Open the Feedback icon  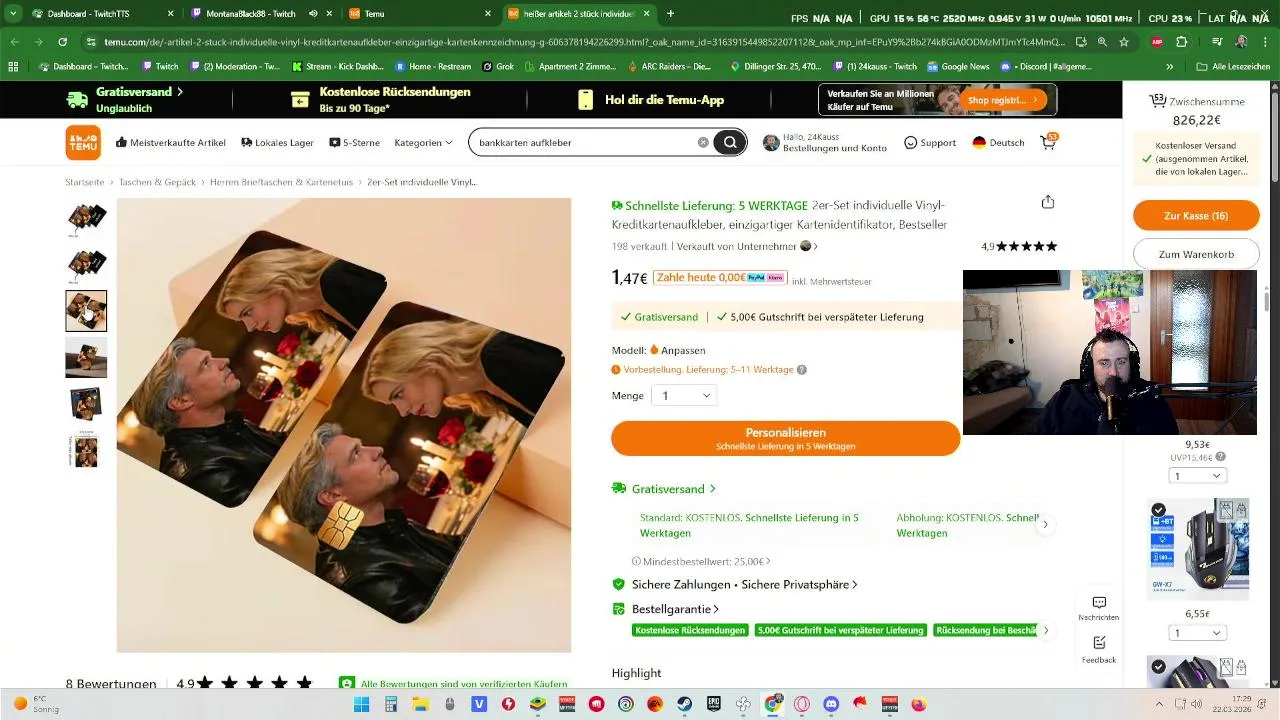coord(1099,648)
